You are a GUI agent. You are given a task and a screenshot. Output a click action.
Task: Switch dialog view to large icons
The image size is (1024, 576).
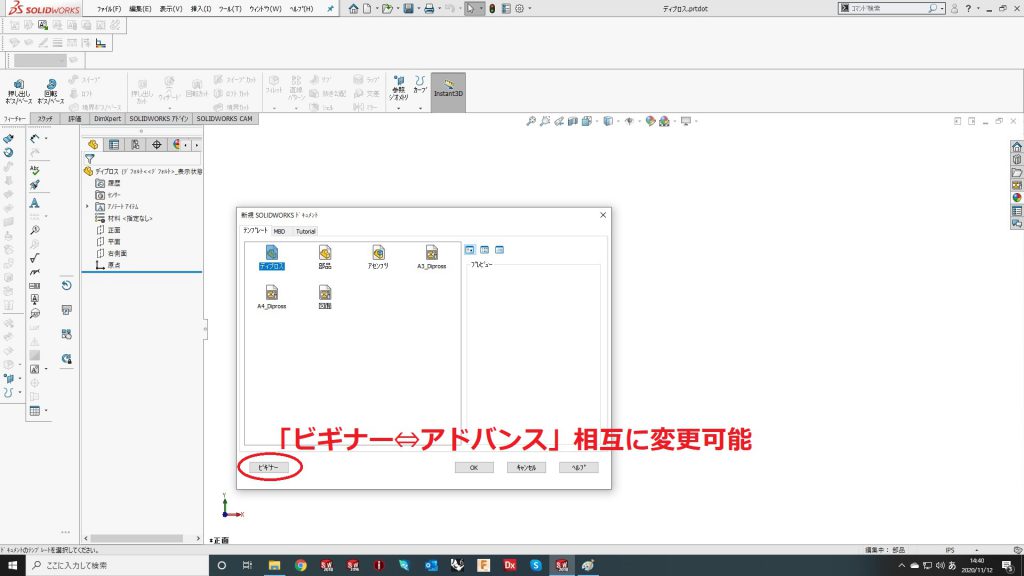click(470, 250)
